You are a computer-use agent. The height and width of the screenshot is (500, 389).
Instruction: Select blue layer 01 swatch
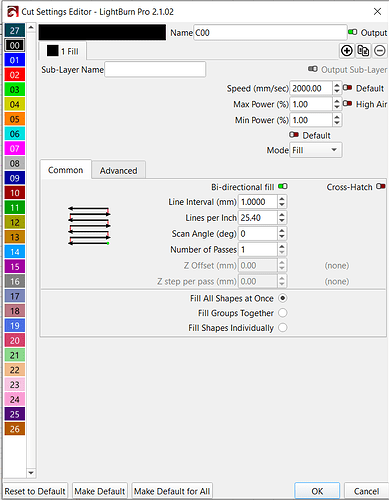click(x=15, y=60)
